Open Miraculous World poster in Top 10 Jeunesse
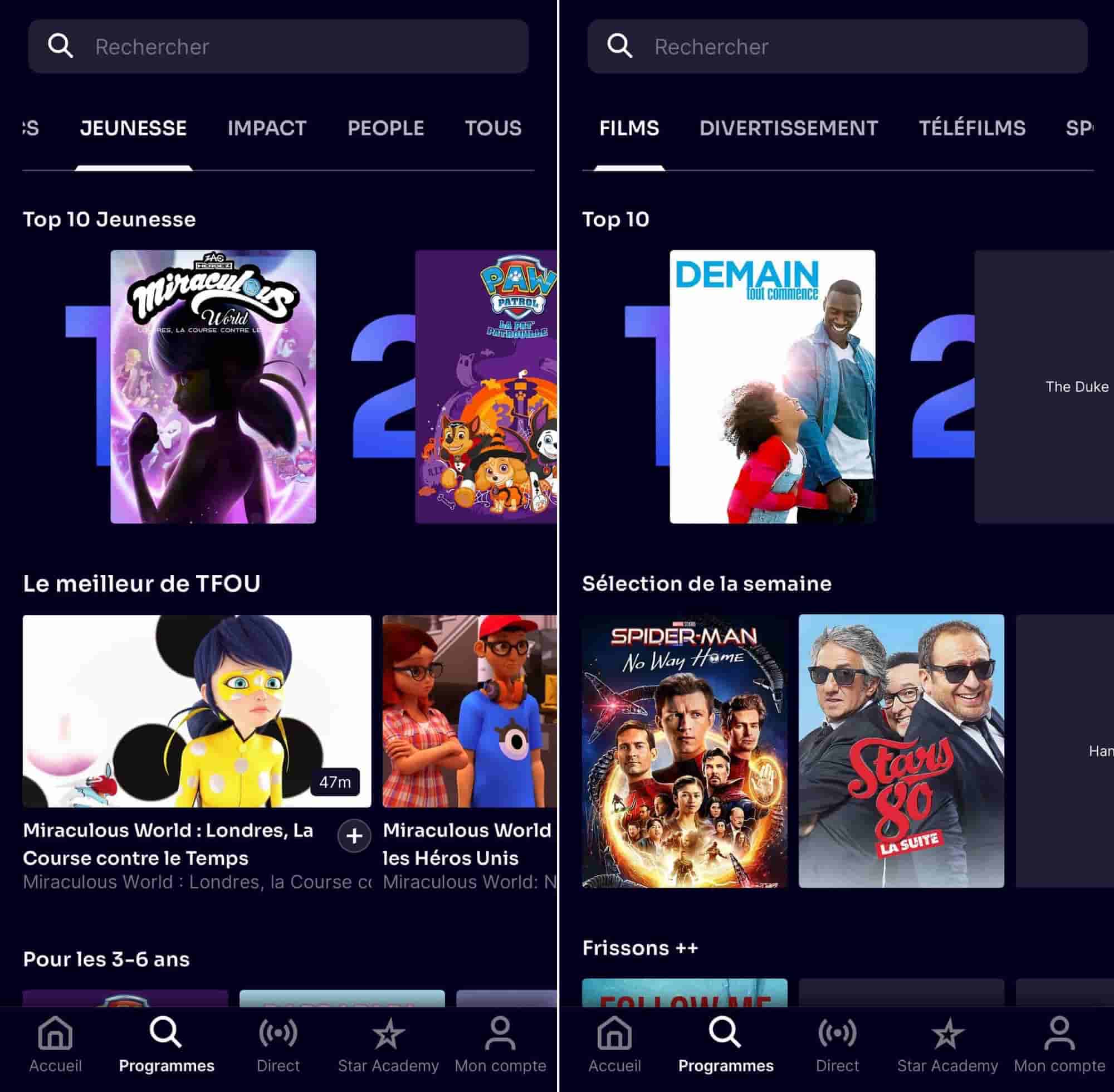This screenshot has height=1092, width=1114. [213, 387]
